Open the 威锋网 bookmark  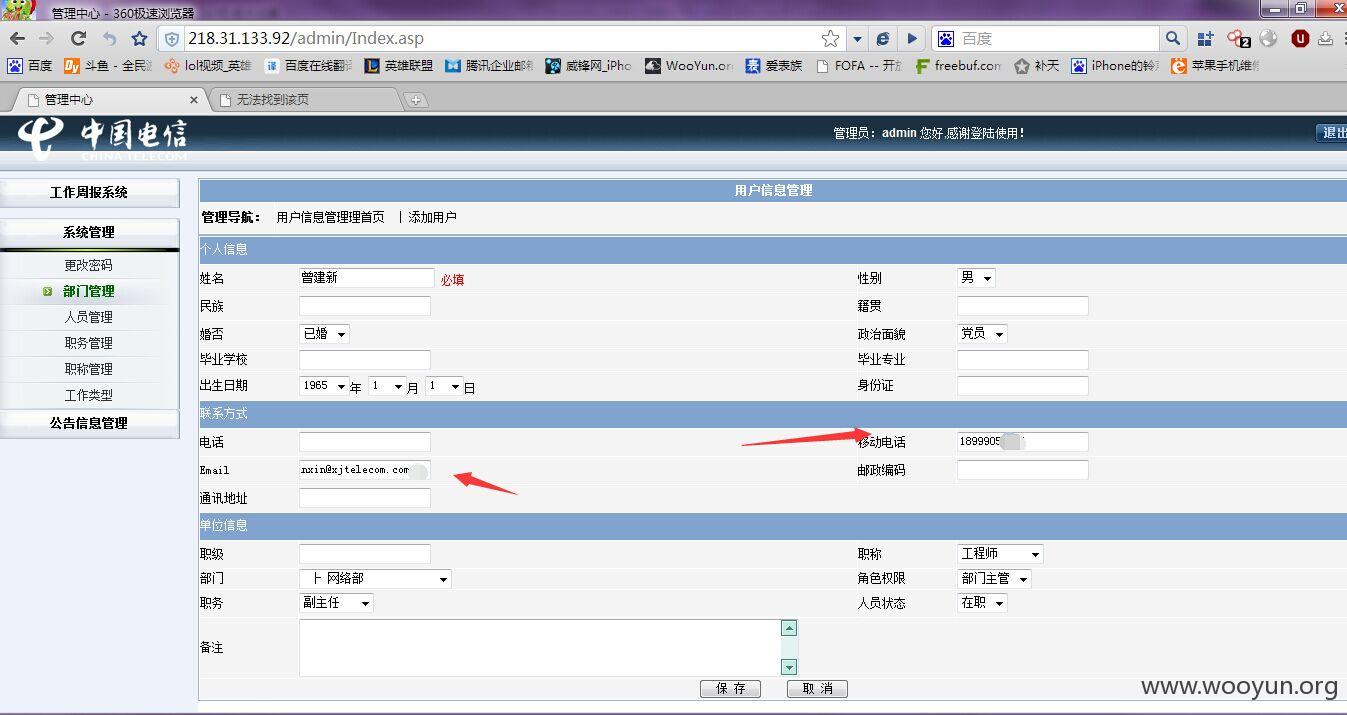(x=588, y=65)
